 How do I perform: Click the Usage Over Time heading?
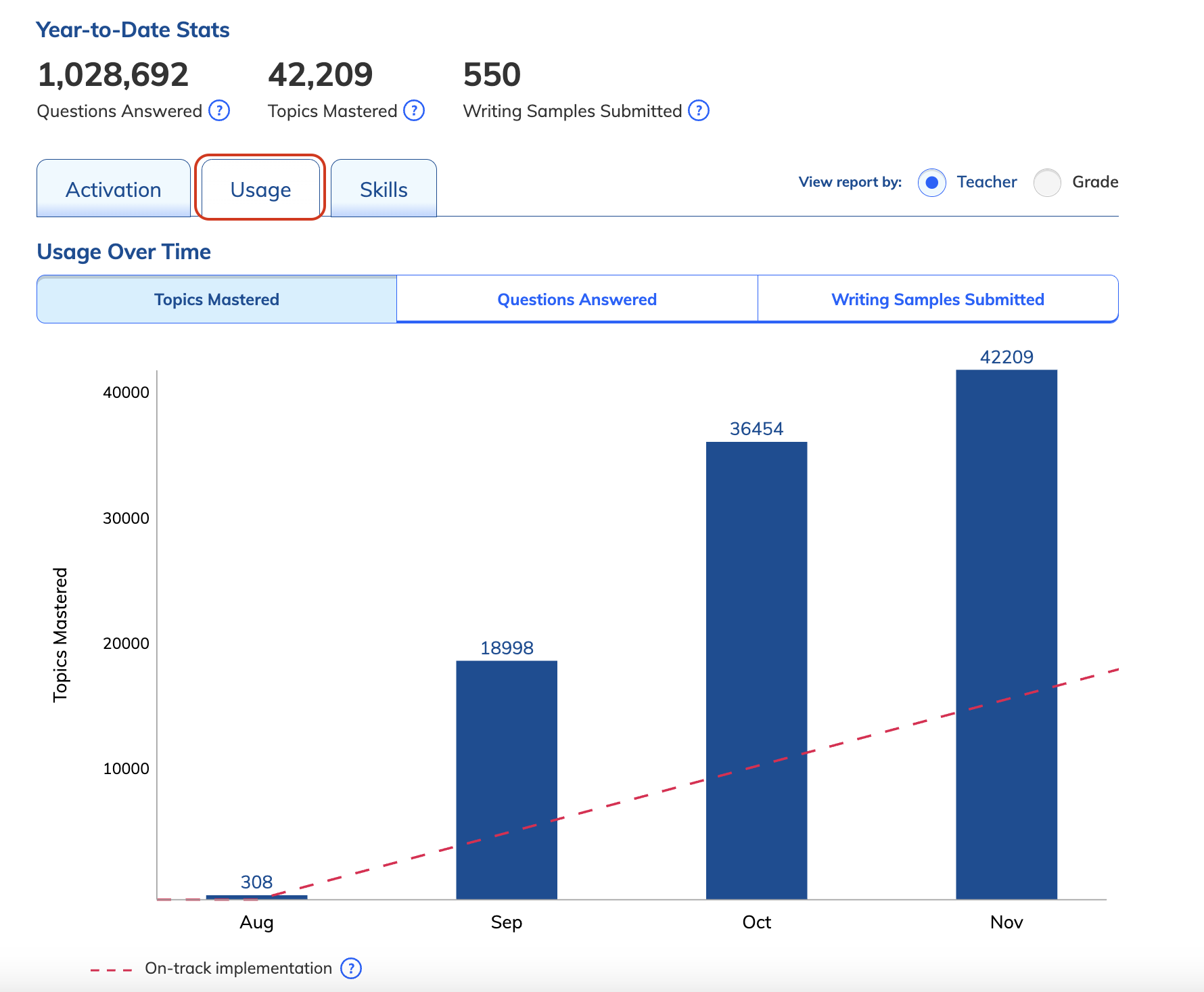pos(124,252)
